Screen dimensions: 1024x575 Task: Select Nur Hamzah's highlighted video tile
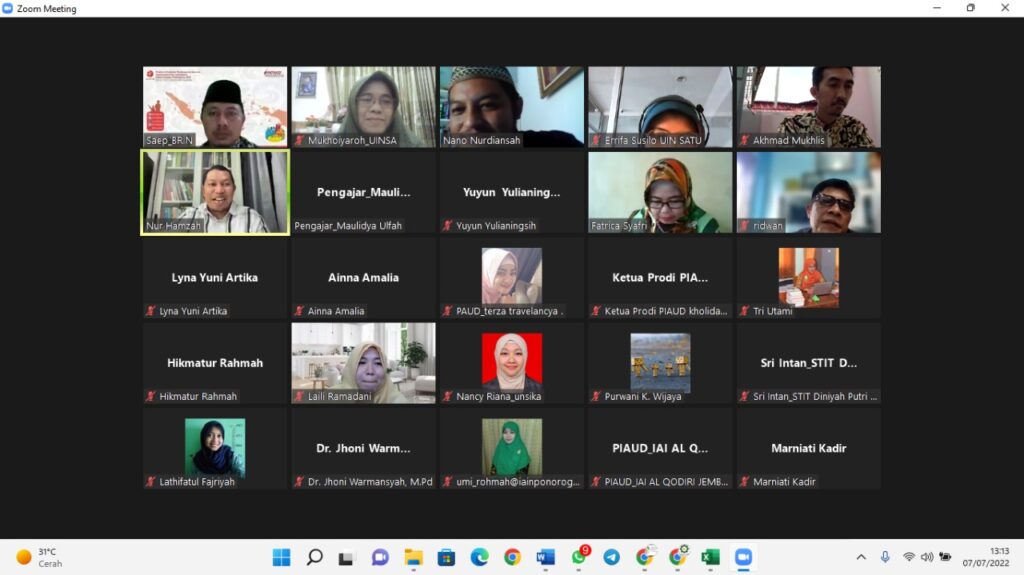tap(215, 192)
